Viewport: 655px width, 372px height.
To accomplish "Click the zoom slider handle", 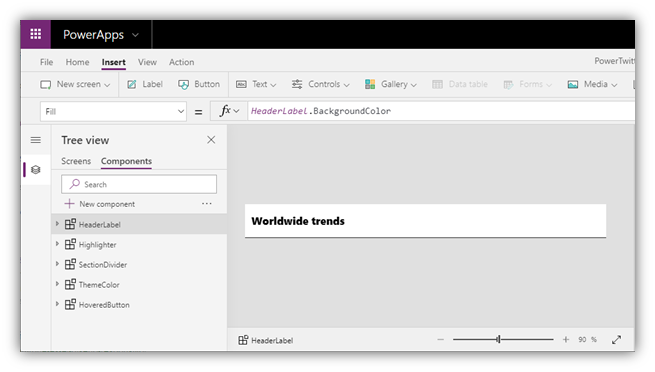I will [x=498, y=339].
